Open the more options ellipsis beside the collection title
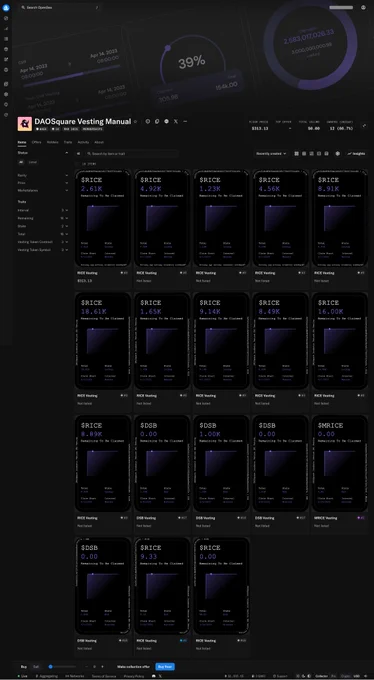The width and height of the screenshot is (374, 680). (185, 121)
